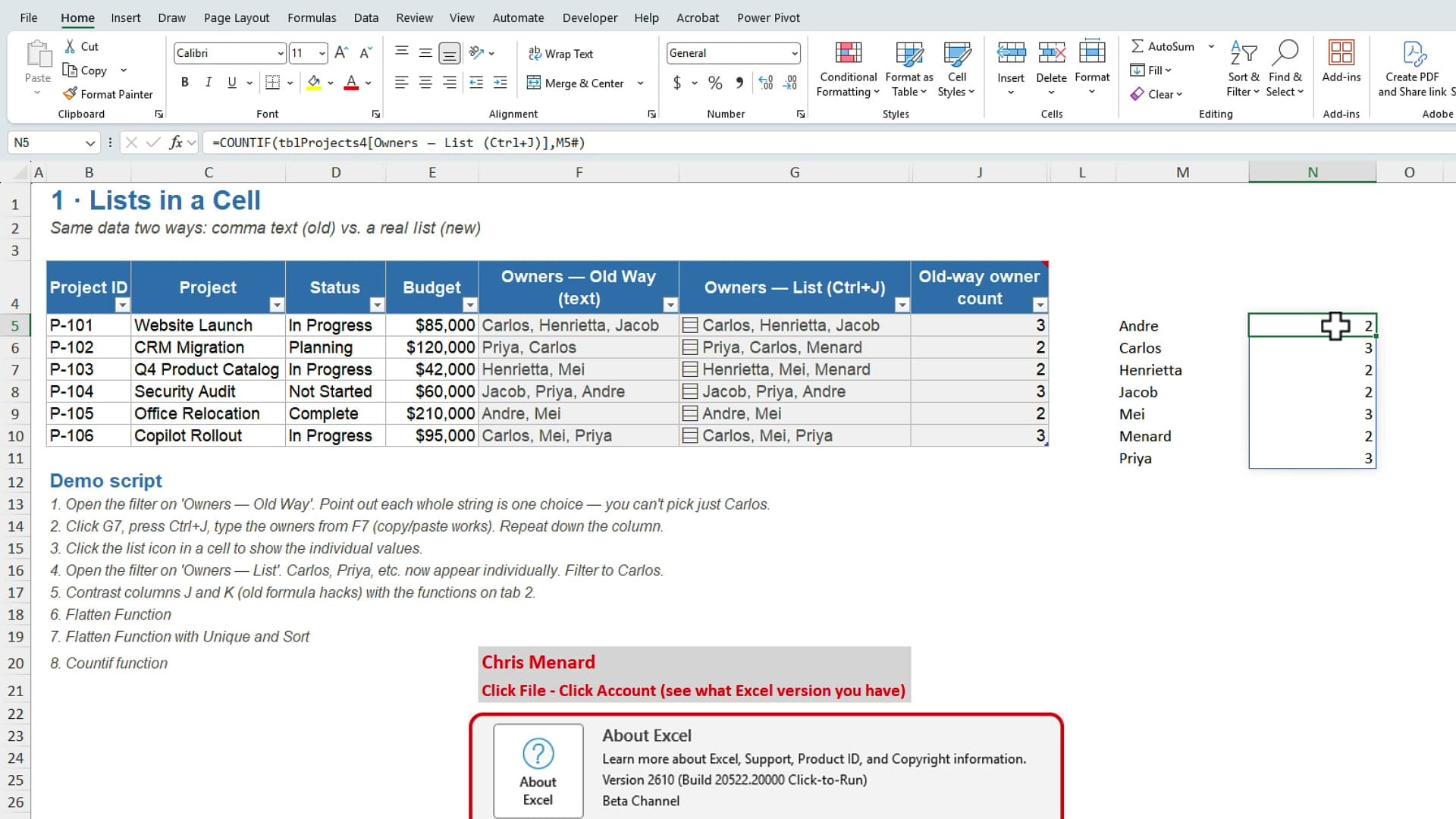Open the File menu
This screenshot has width=1456, height=819.
(x=29, y=17)
